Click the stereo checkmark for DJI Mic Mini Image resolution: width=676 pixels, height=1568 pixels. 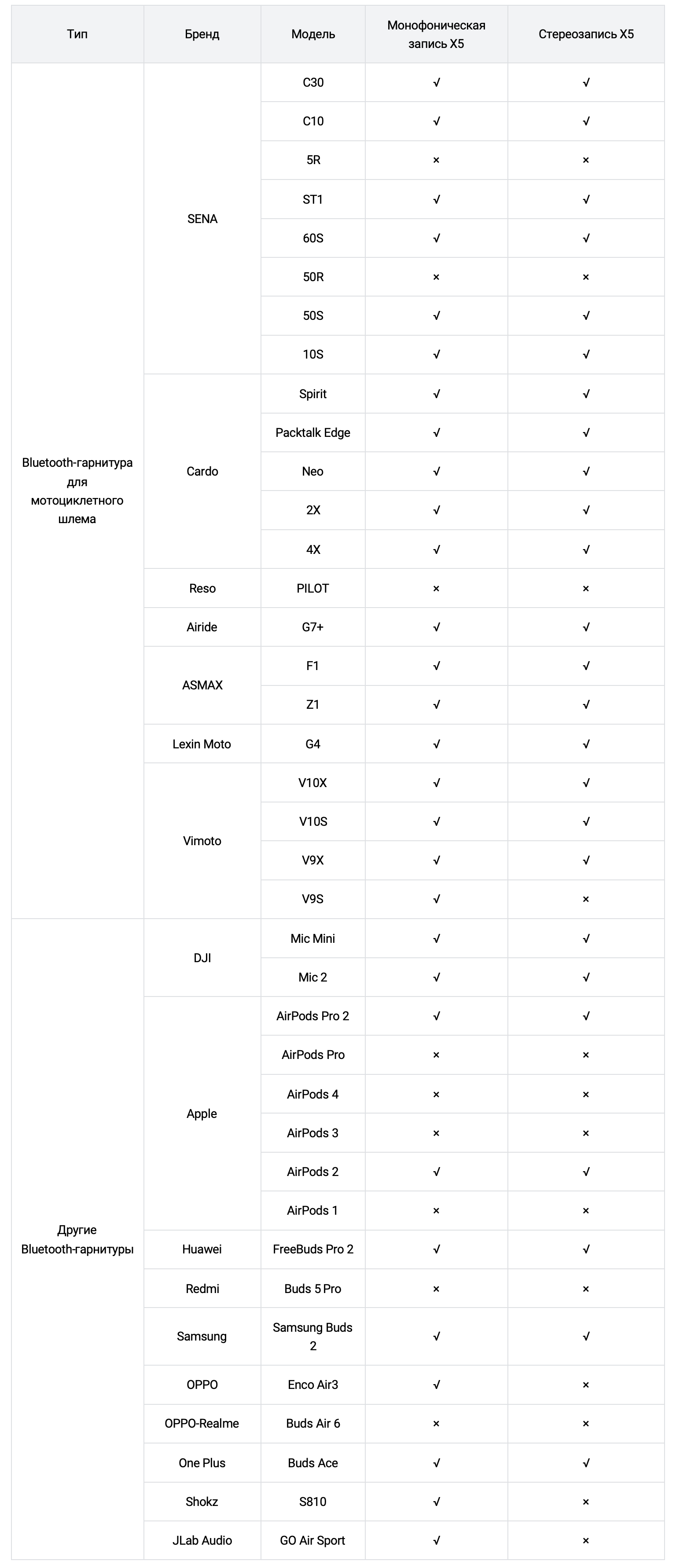[x=586, y=938]
